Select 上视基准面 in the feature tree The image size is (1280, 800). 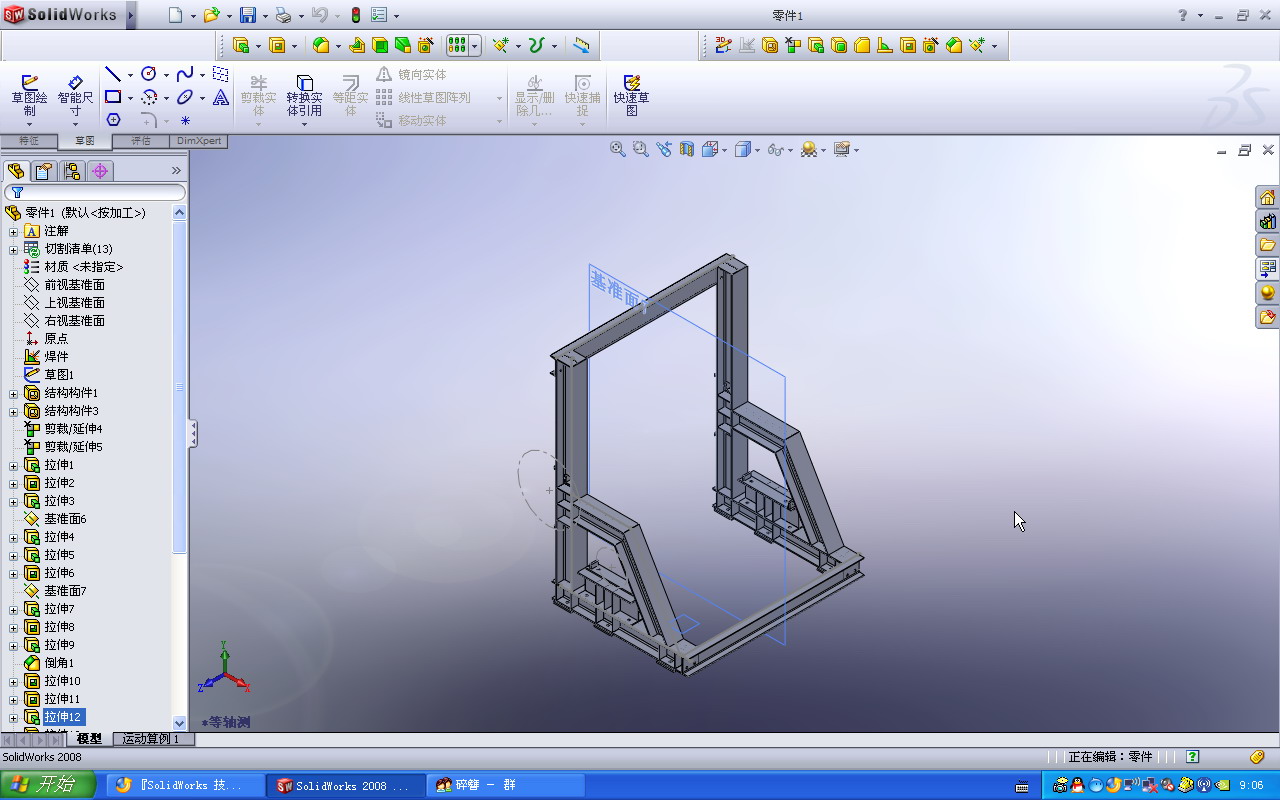(74, 303)
